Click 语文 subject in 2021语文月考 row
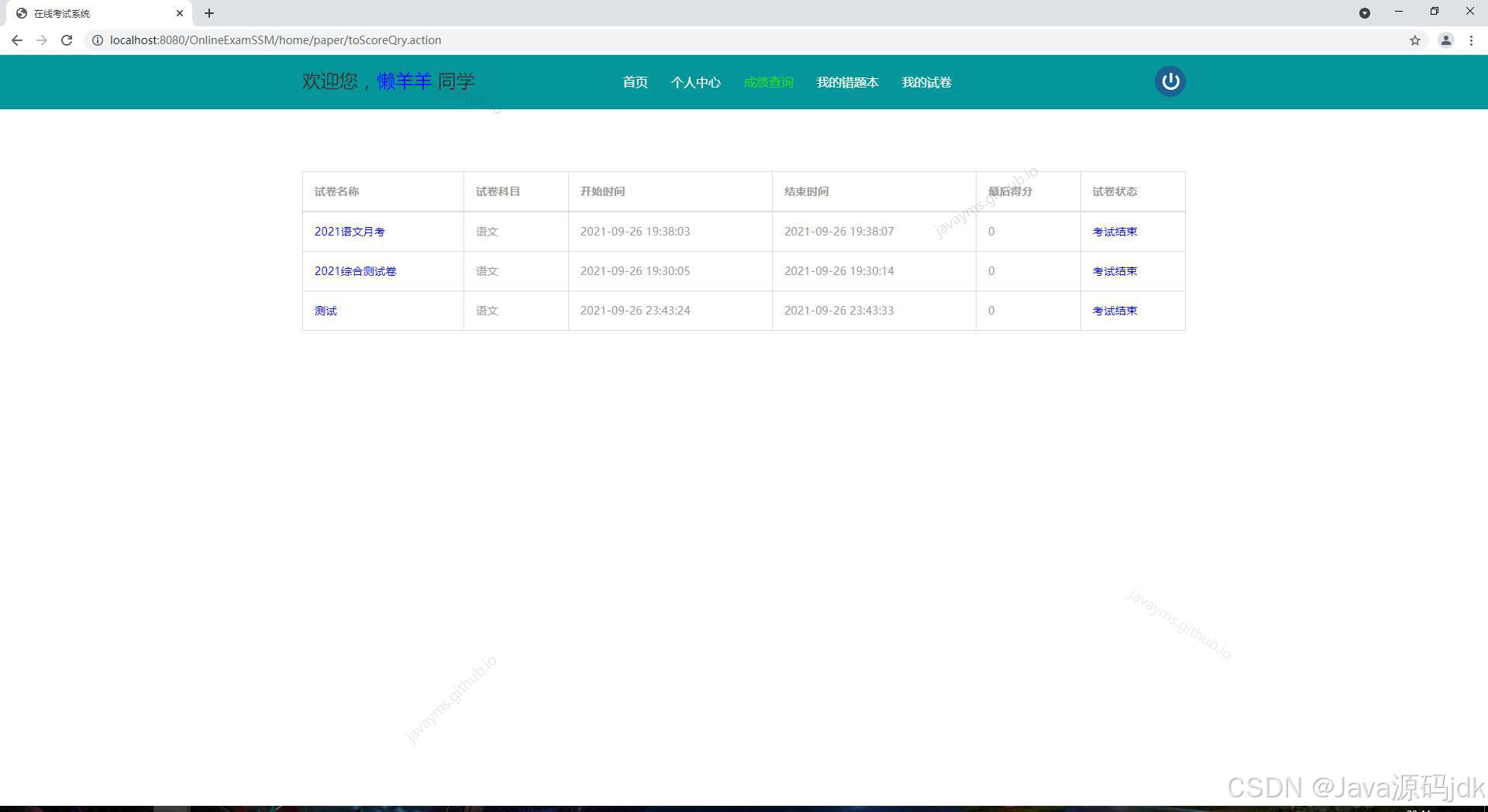 [487, 232]
